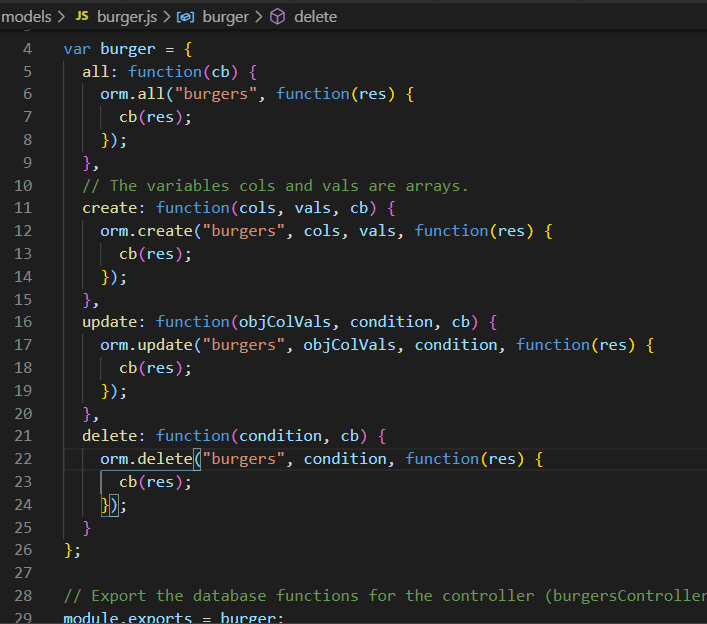Click the JS file icon in breadcrumb
The width and height of the screenshot is (707, 624).
click(82, 17)
